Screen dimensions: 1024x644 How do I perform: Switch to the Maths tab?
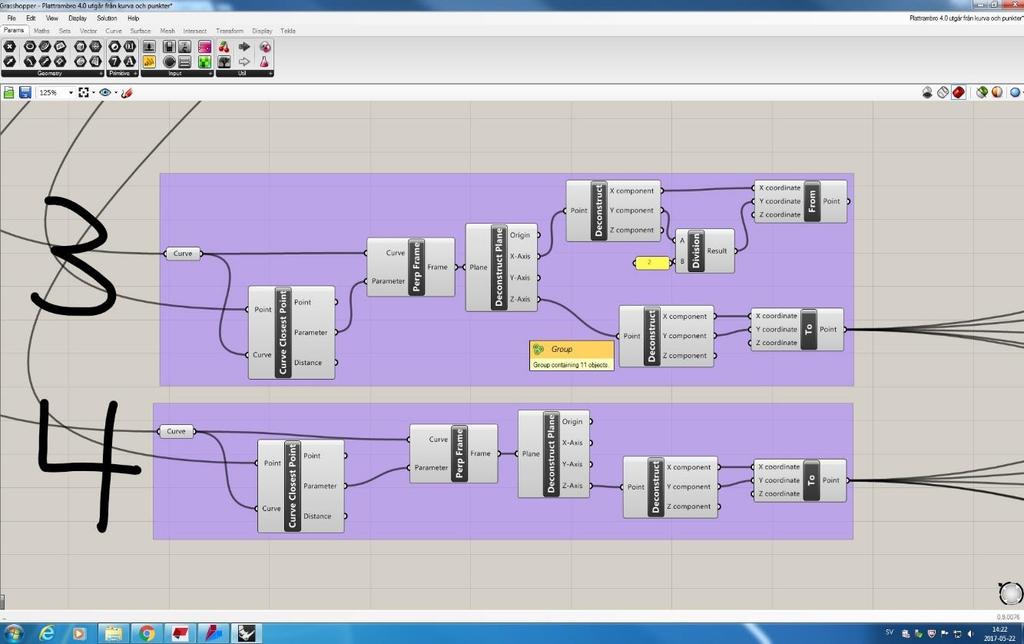coord(41,31)
